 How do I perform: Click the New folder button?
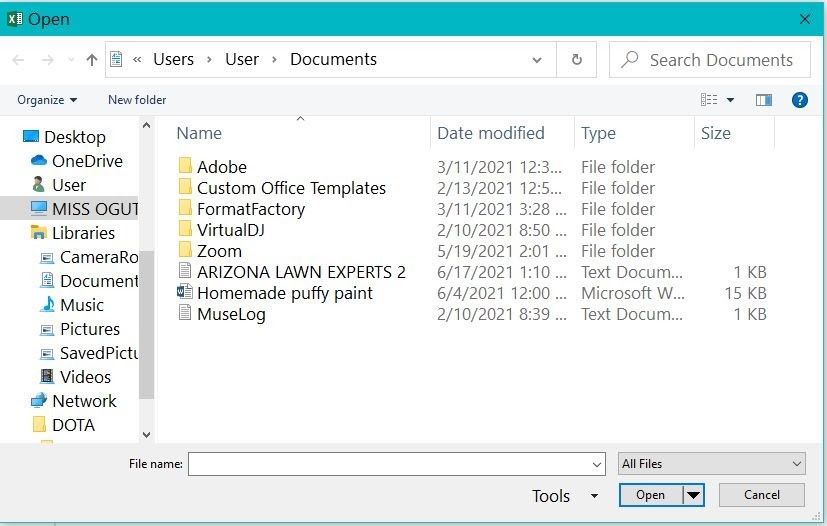coord(137,100)
